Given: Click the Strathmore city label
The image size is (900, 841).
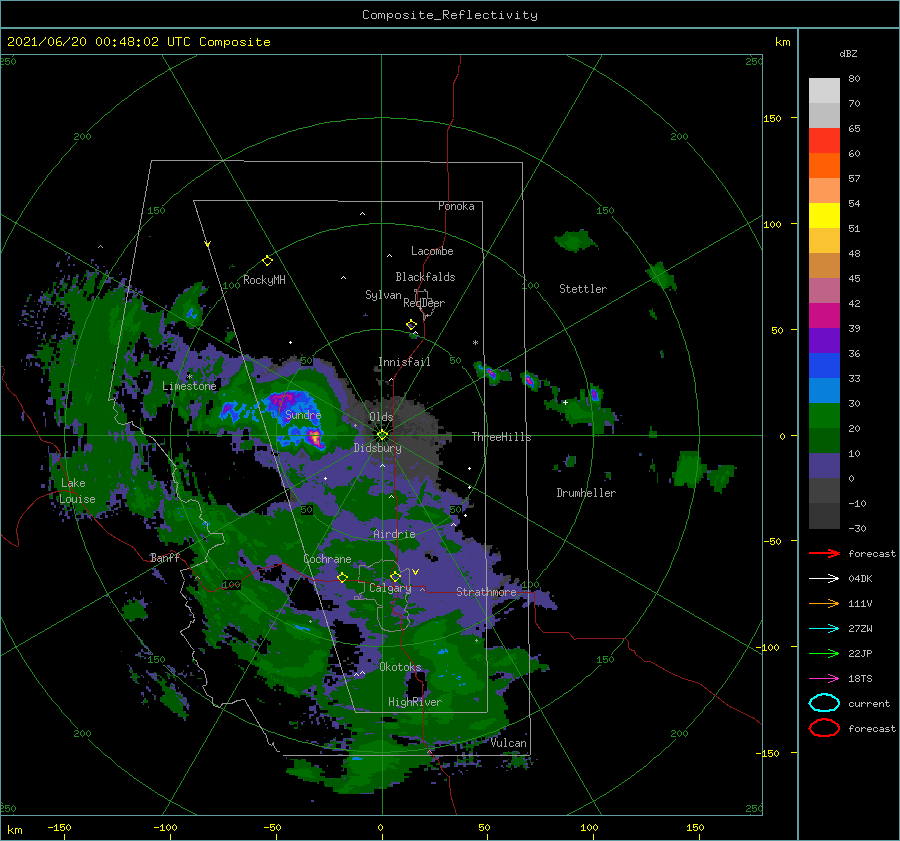Looking at the screenshot, I should 486,592.
